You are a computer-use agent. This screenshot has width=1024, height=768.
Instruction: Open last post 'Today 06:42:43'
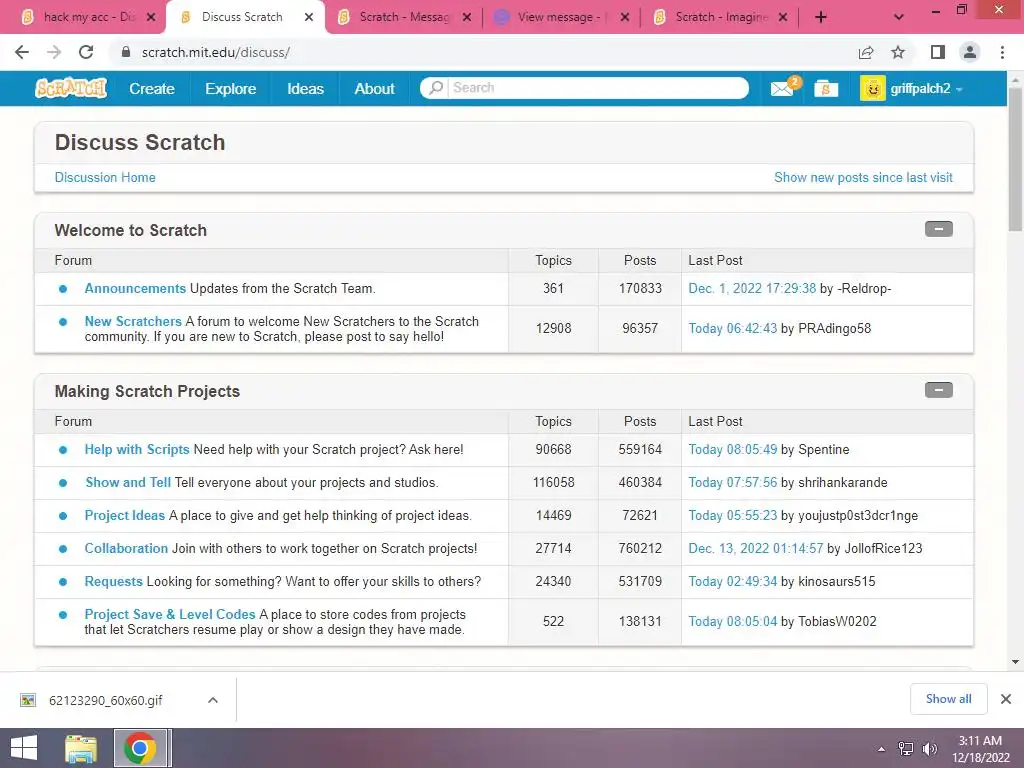(x=733, y=328)
